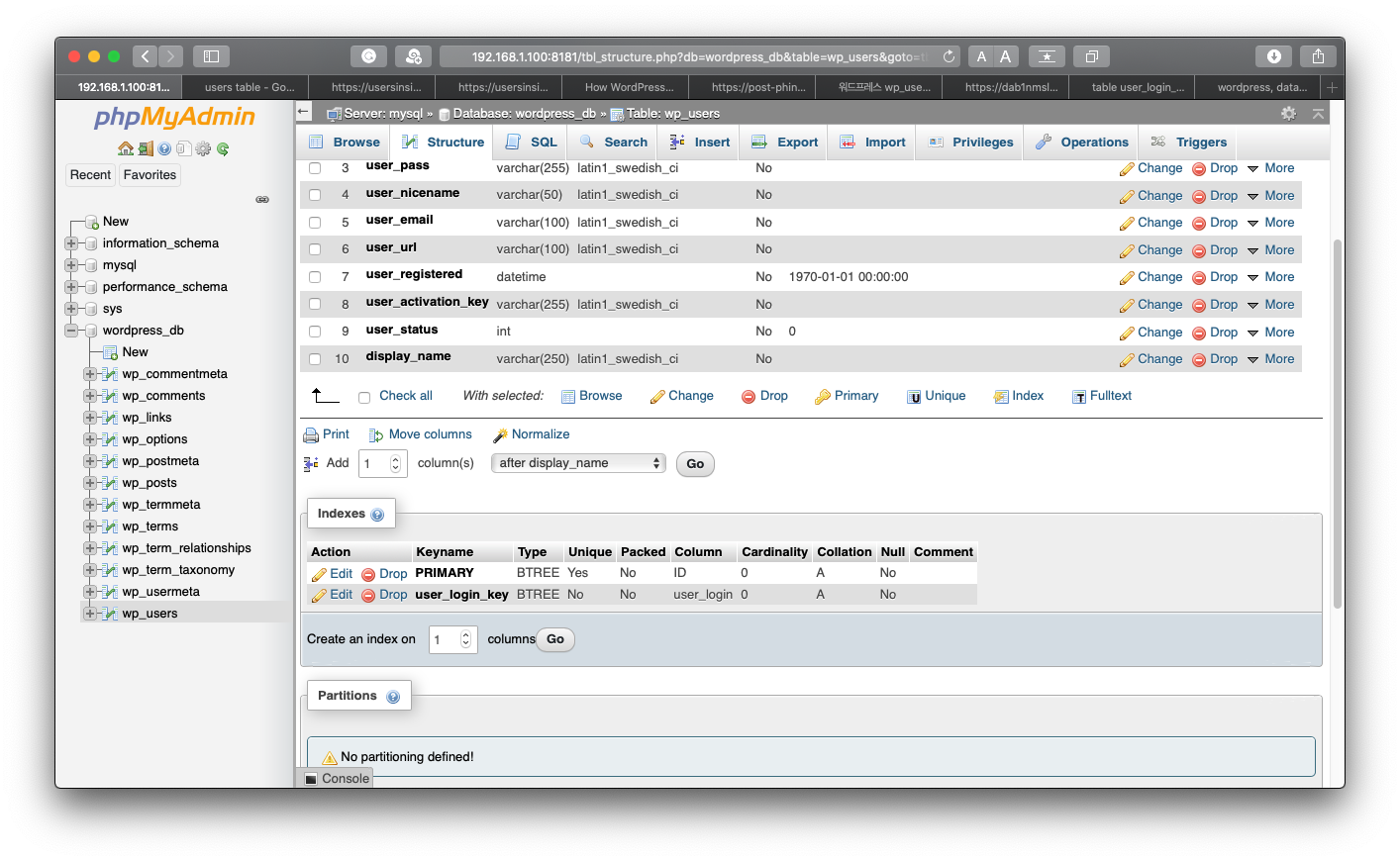Reload the navigation panel with green icon

click(223, 148)
